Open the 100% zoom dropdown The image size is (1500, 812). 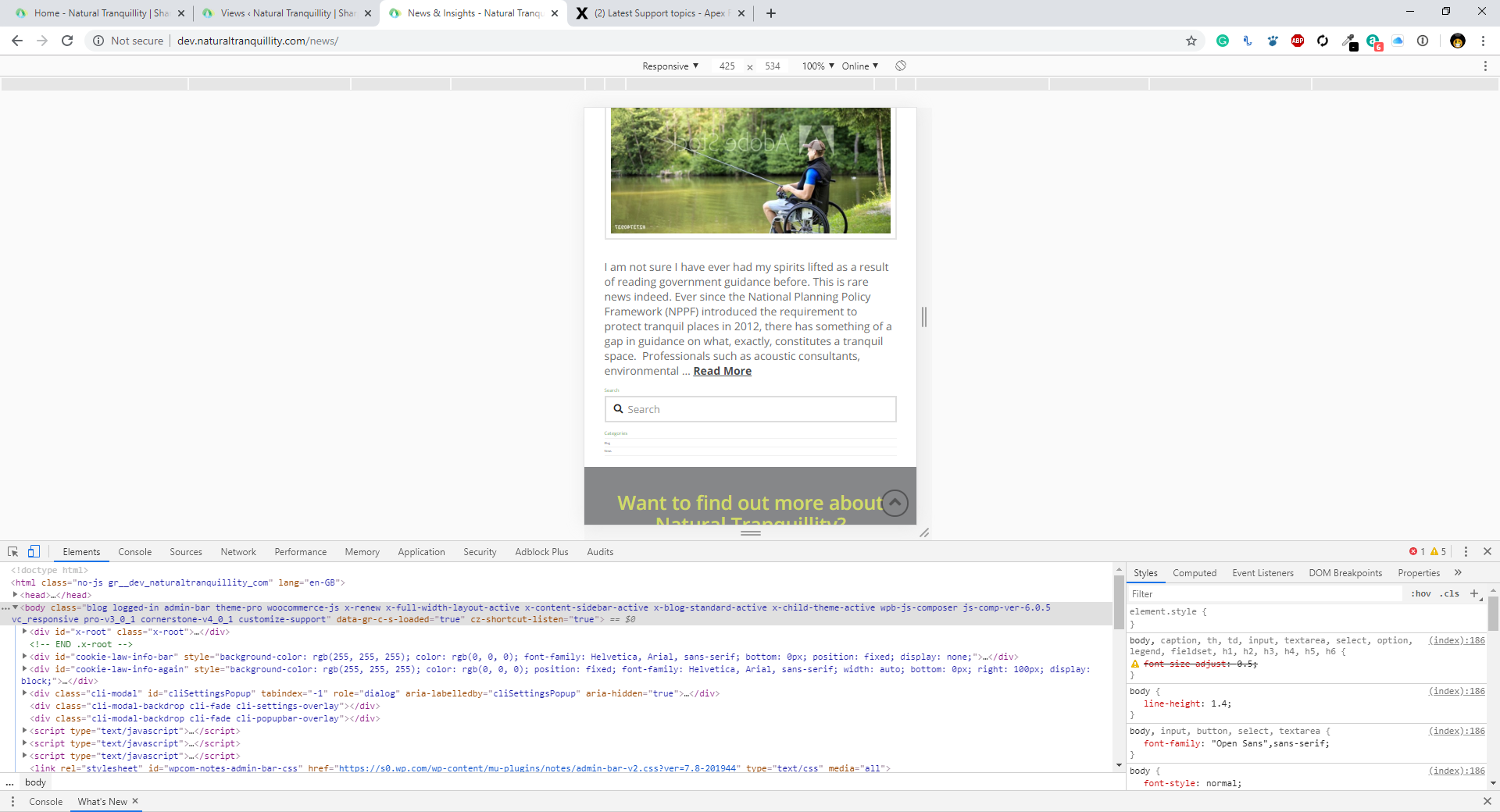pos(818,66)
